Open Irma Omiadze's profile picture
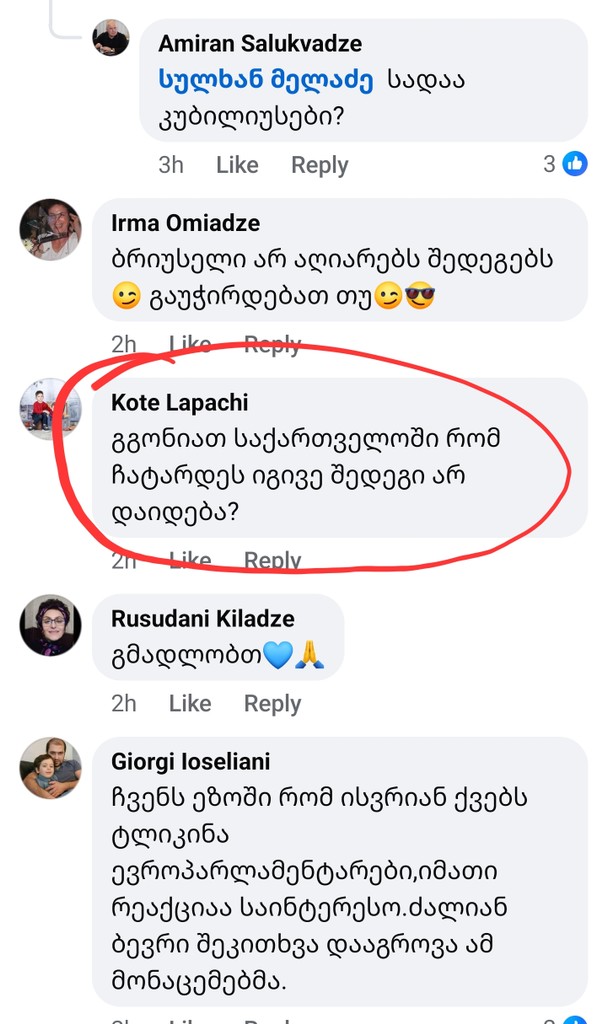The width and height of the screenshot is (607, 1024). [50, 229]
